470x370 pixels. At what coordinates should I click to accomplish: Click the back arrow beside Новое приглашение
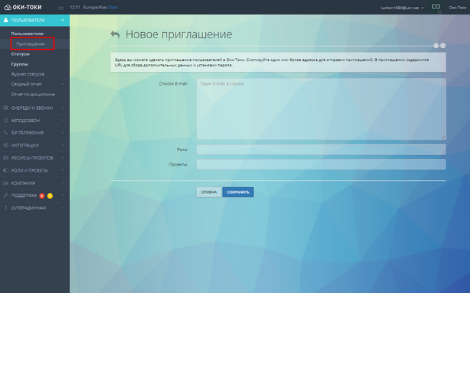coord(115,34)
